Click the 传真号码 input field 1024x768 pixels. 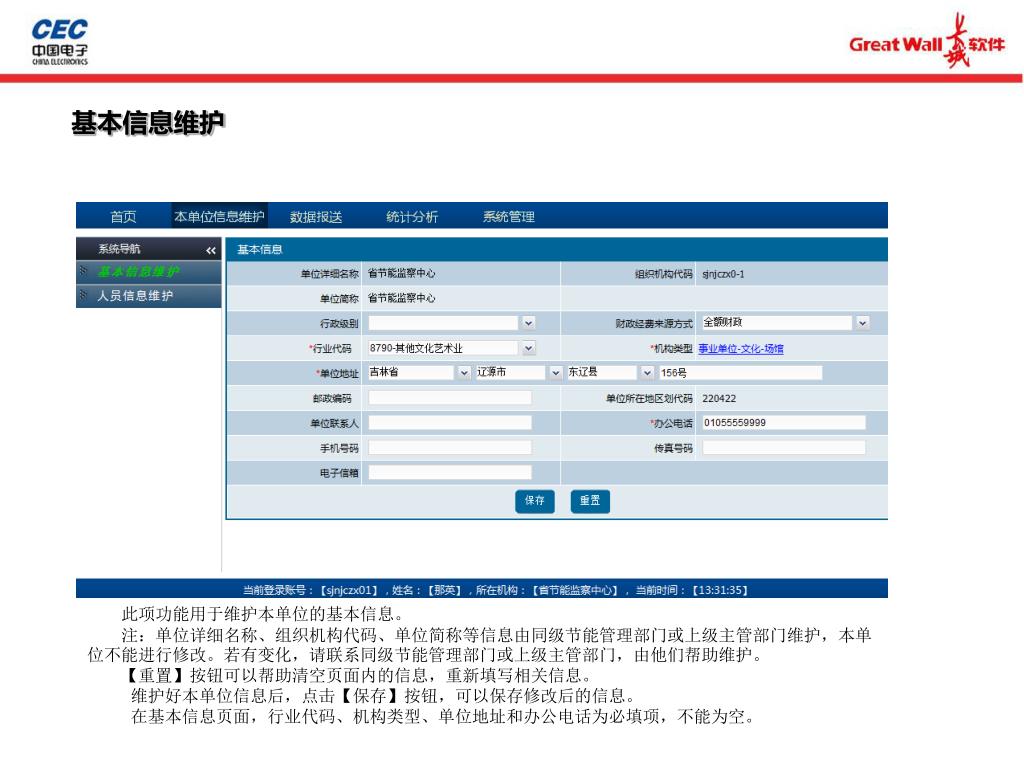click(784, 447)
